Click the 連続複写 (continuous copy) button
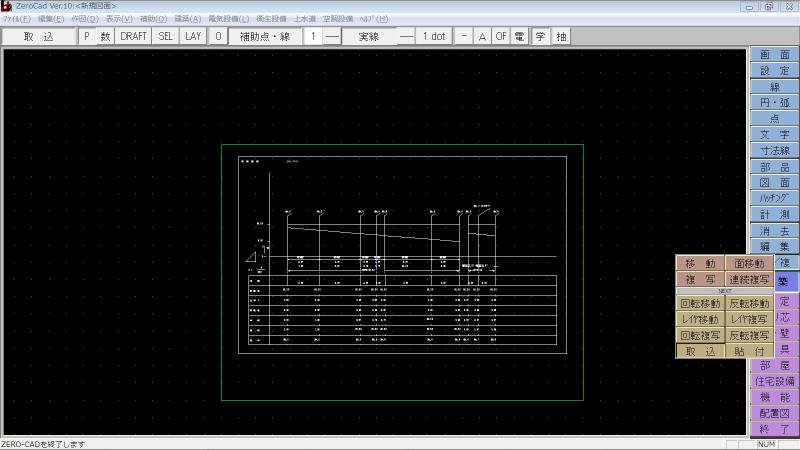This screenshot has height=450, width=800. (749, 279)
